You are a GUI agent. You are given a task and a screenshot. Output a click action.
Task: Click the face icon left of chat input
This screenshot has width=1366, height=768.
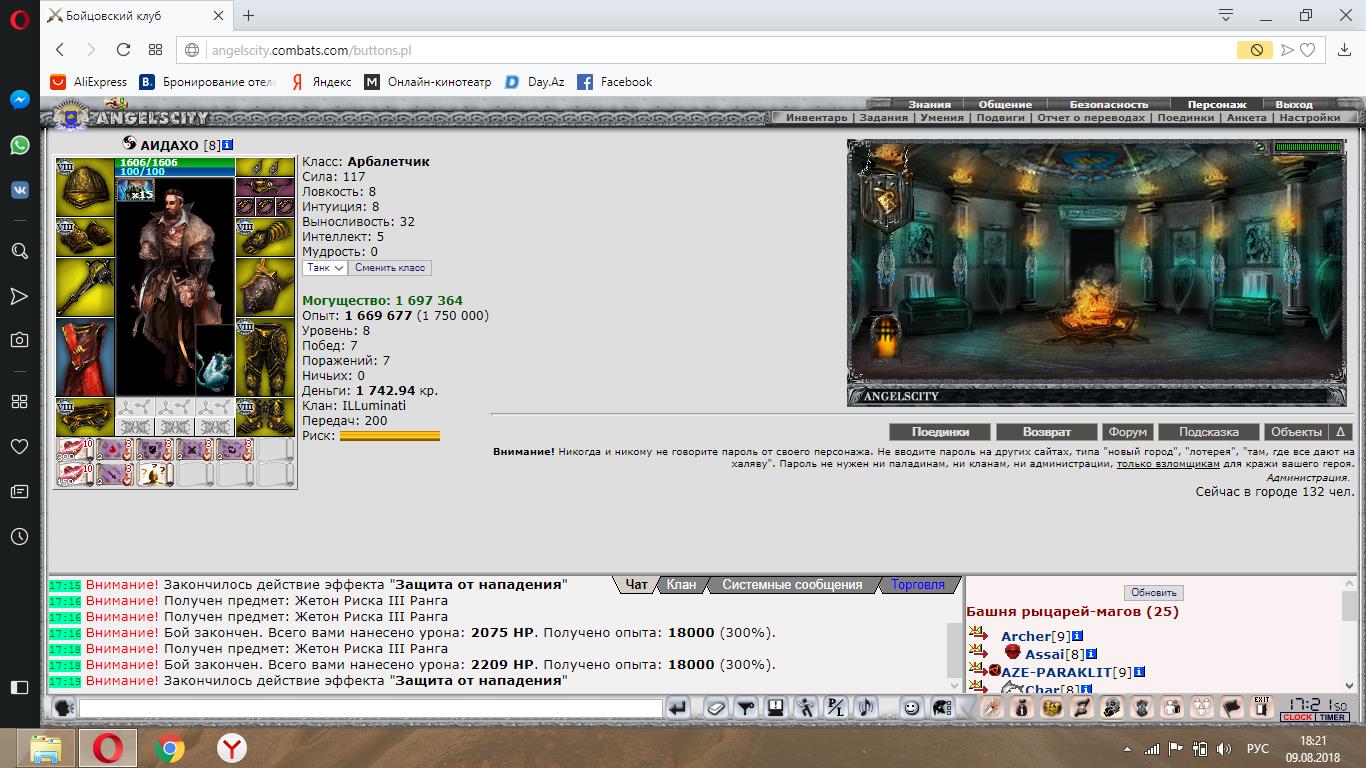(64, 708)
